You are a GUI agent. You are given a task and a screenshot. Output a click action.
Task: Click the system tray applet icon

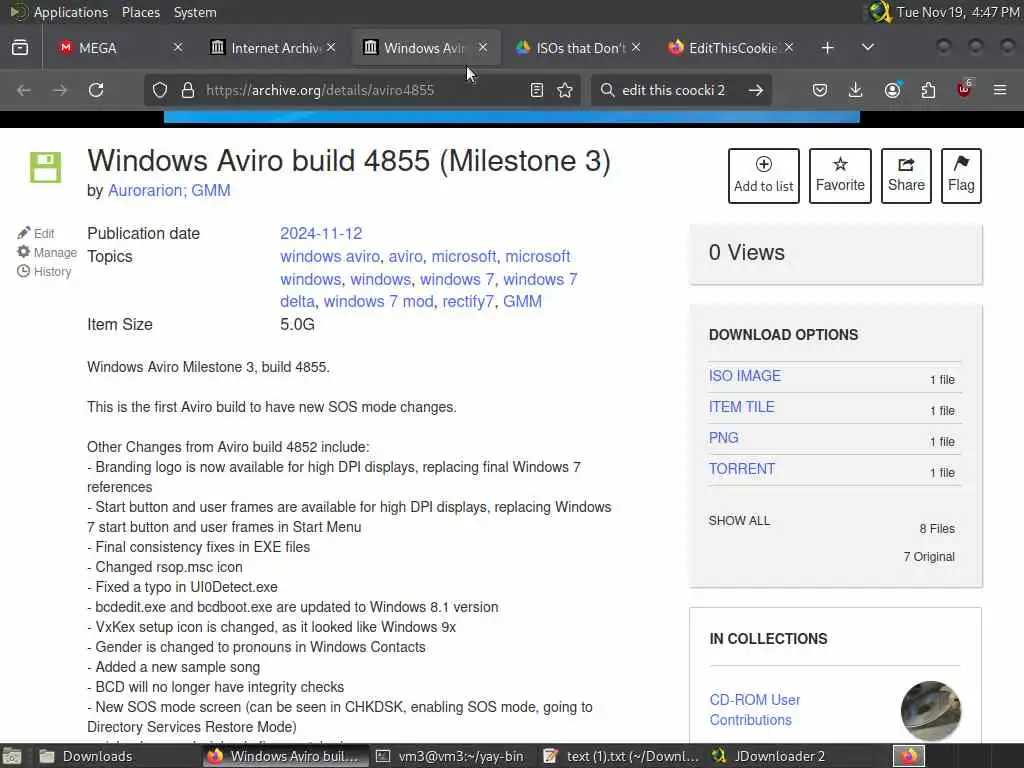[x=879, y=12]
